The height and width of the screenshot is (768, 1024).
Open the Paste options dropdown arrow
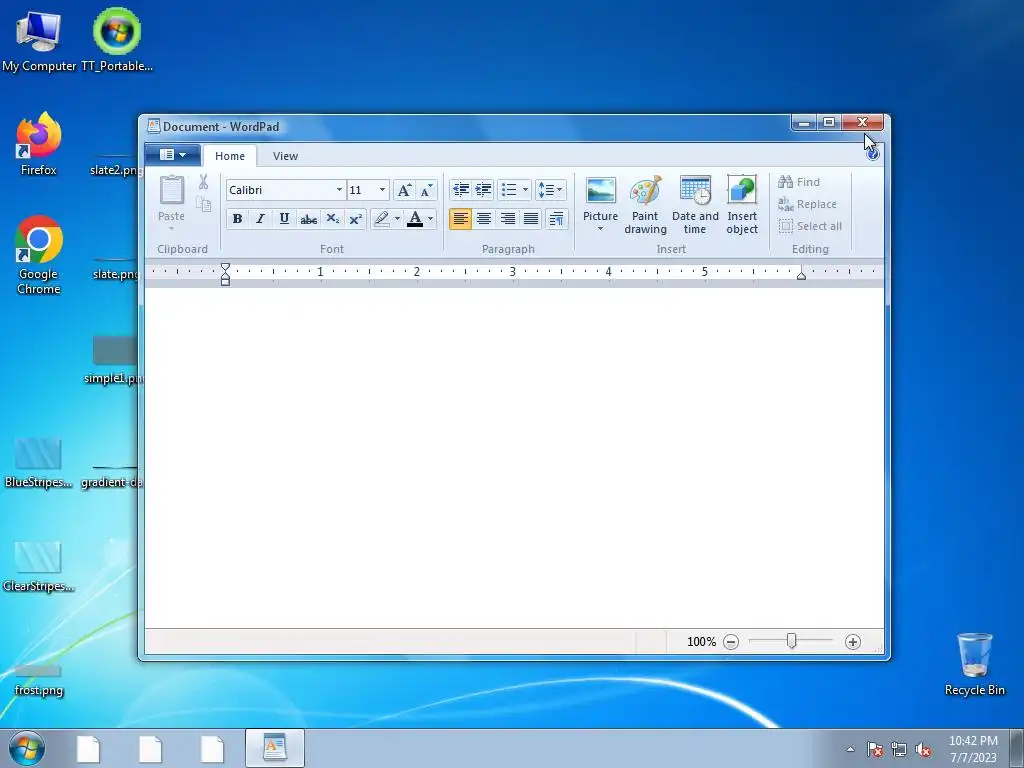tap(172, 228)
